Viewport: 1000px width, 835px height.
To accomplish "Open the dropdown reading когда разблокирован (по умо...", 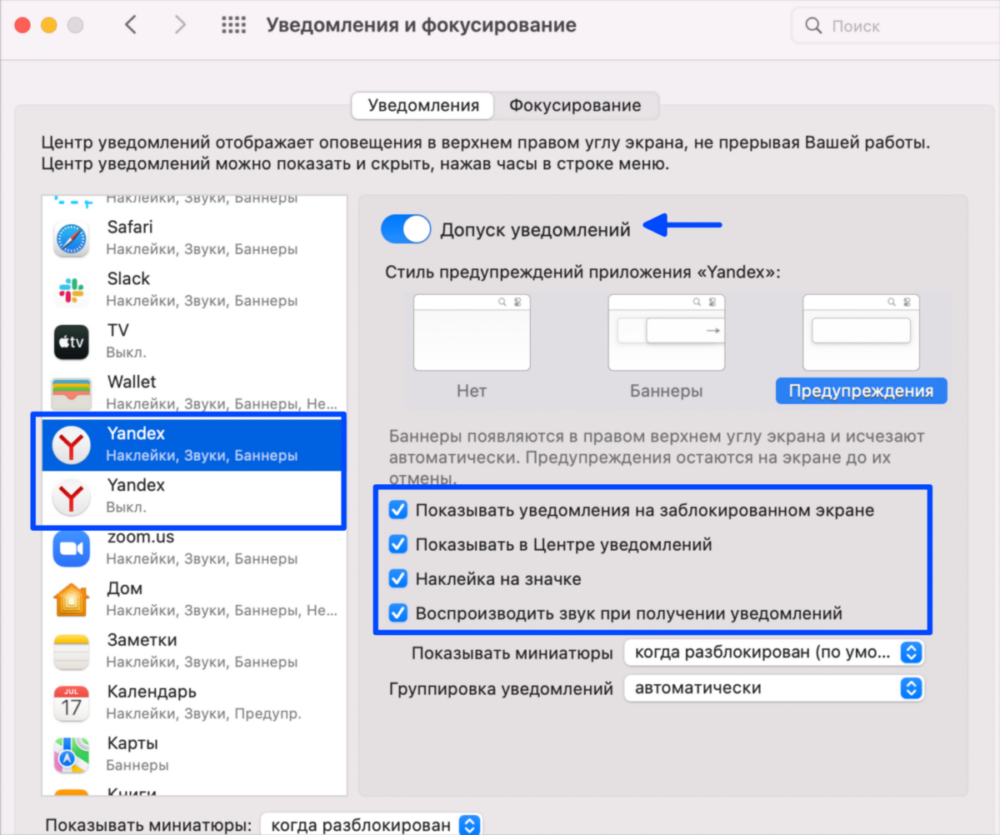I will tap(774, 653).
